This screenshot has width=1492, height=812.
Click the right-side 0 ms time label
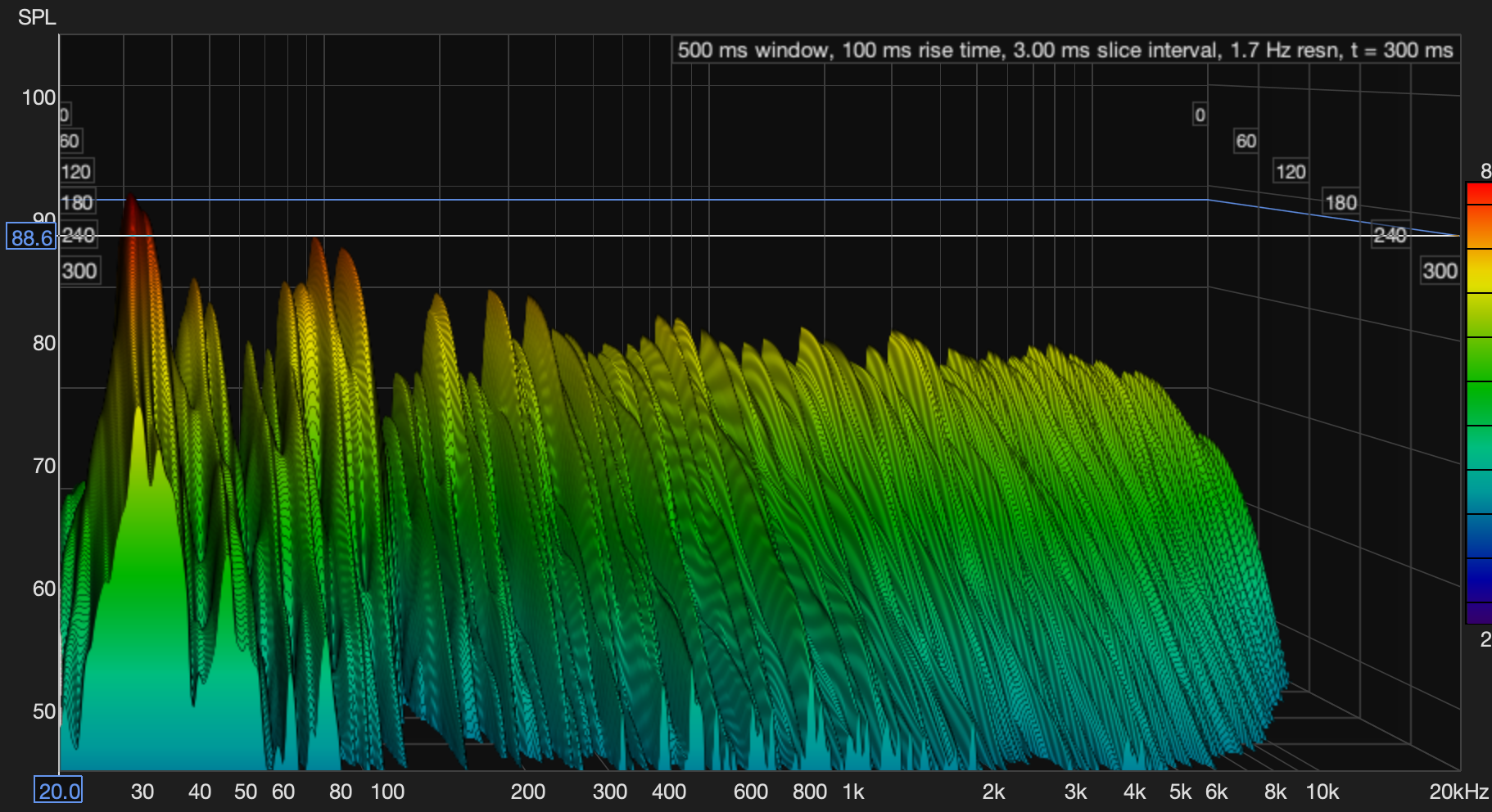(1200, 115)
